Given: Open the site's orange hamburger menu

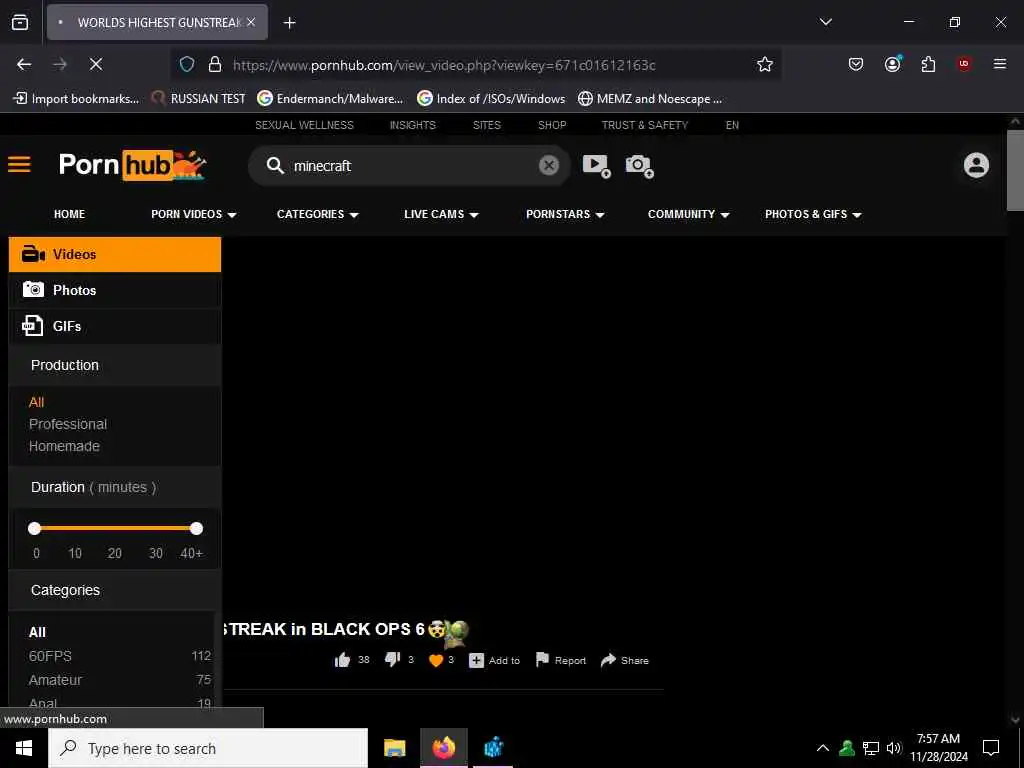Looking at the screenshot, I should point(20,164).
